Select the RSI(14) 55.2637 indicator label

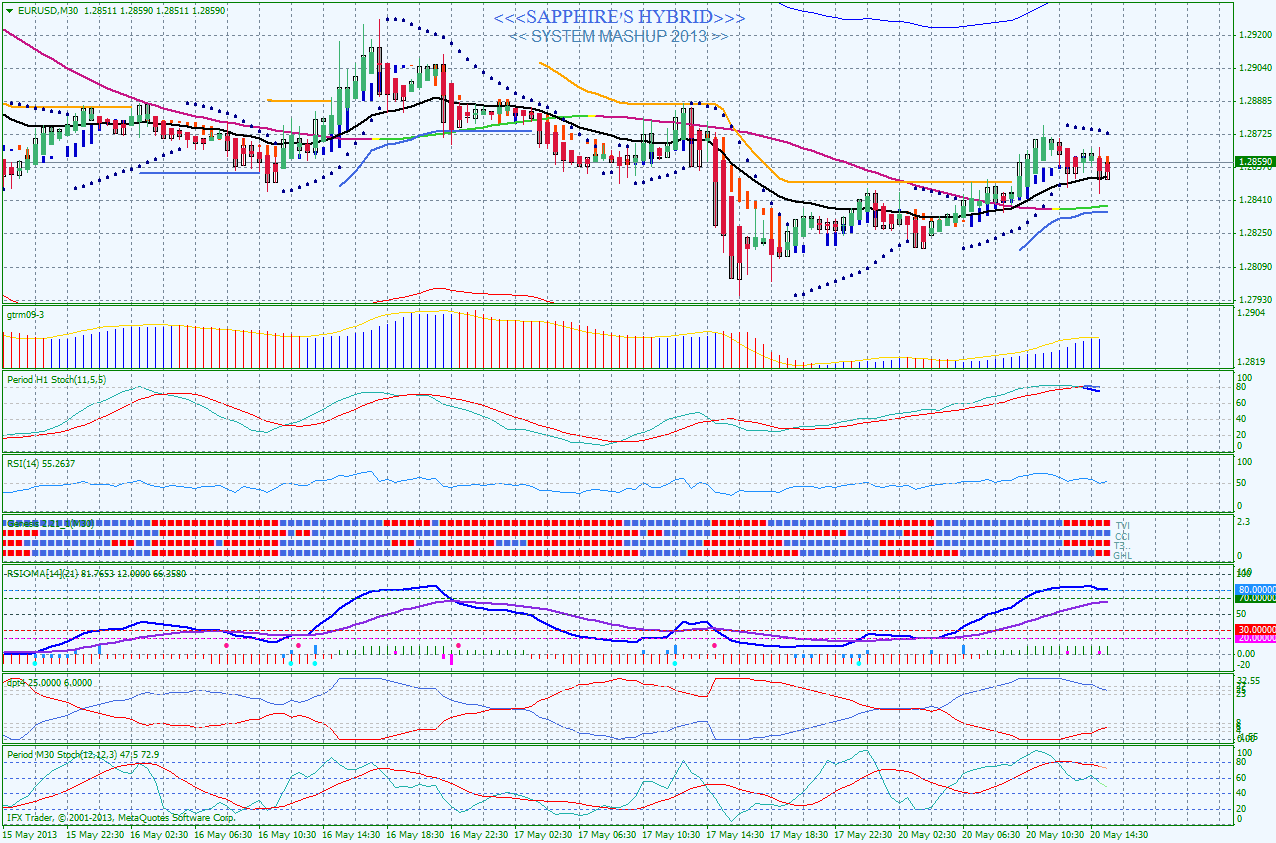[x=41, y=463]
